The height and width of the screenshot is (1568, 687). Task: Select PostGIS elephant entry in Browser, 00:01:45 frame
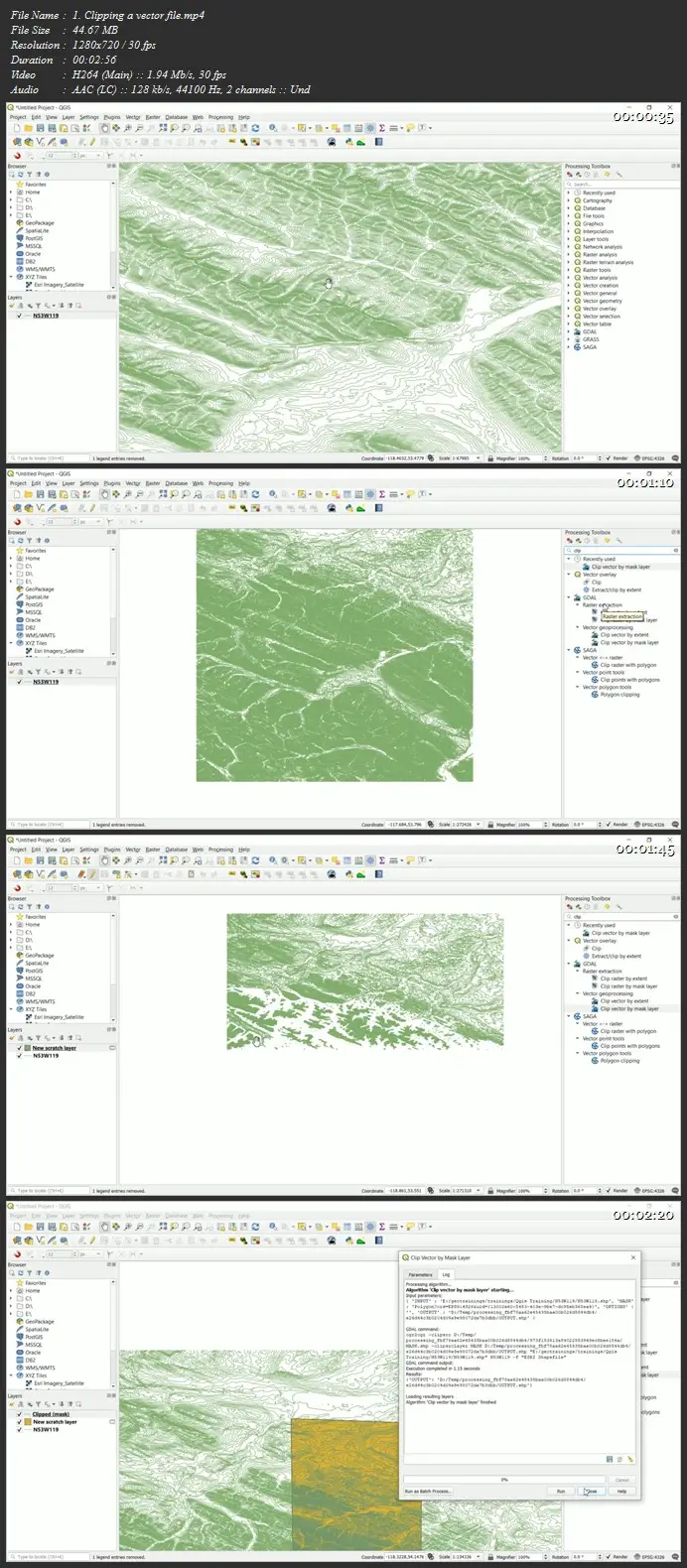pos(32,971)
